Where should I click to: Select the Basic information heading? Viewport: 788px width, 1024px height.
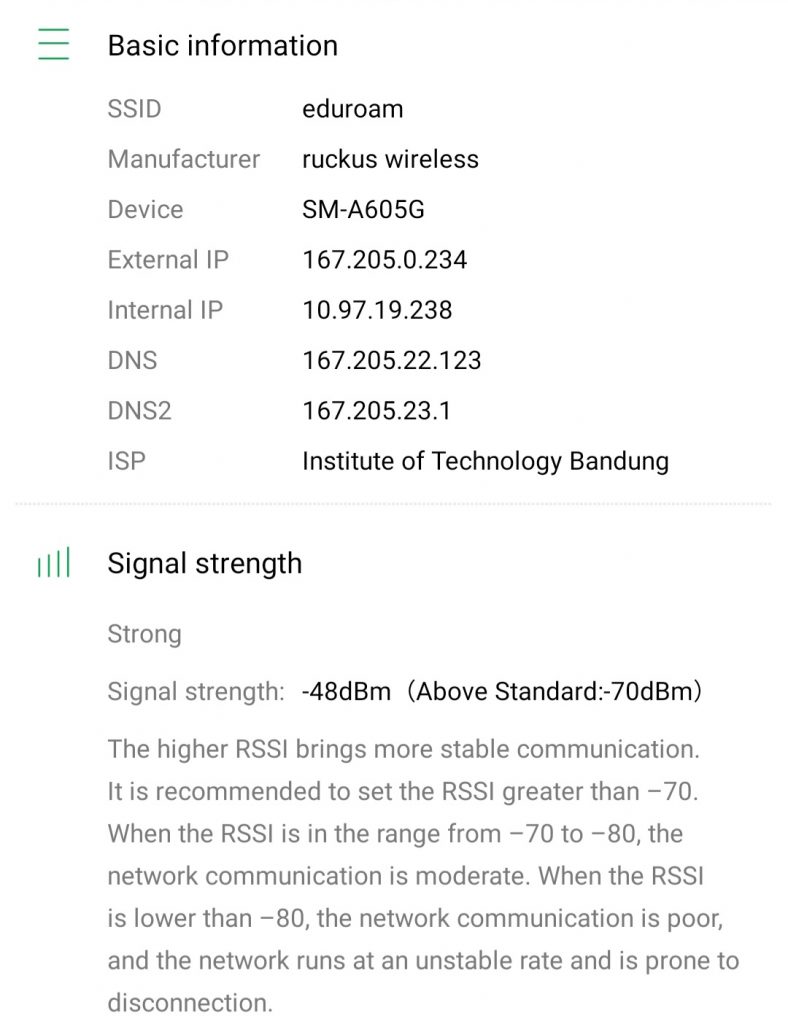[x=222, y=46]
